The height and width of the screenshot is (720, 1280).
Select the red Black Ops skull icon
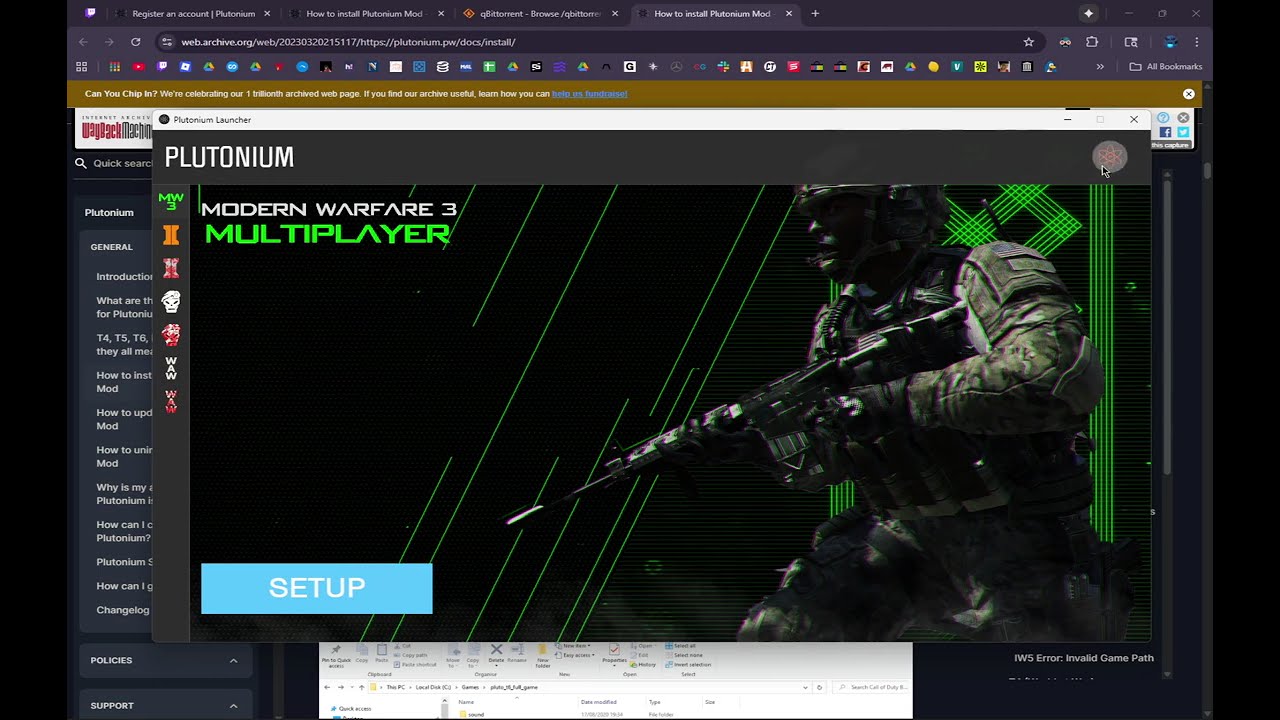click(x=171, y=335)
